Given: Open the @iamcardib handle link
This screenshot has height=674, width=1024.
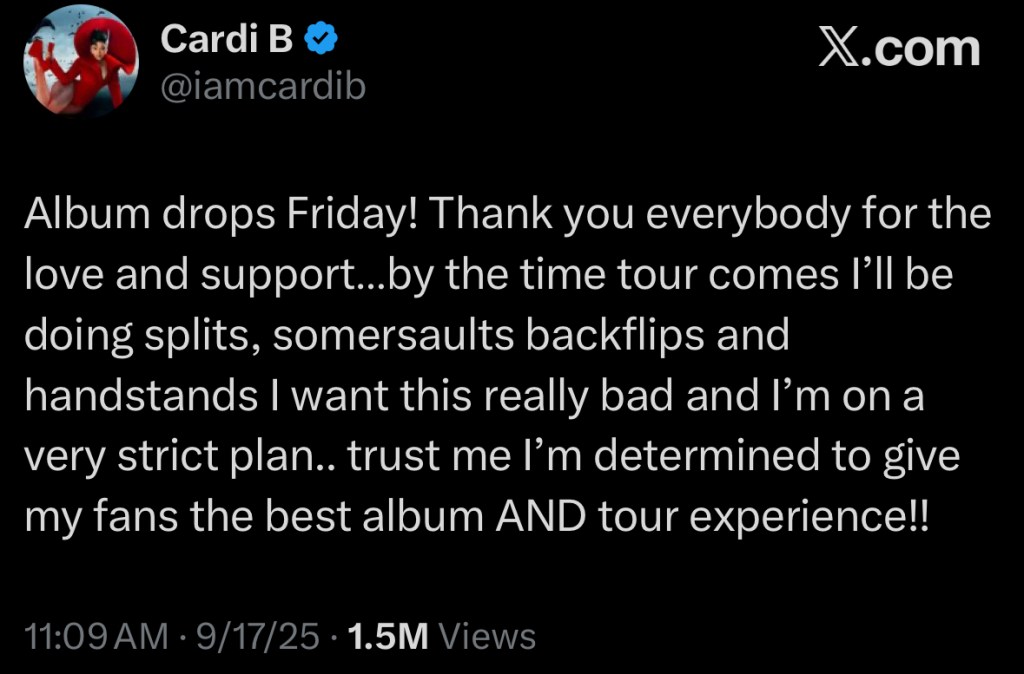Looking at the screenshot, I should pos(262,87).
